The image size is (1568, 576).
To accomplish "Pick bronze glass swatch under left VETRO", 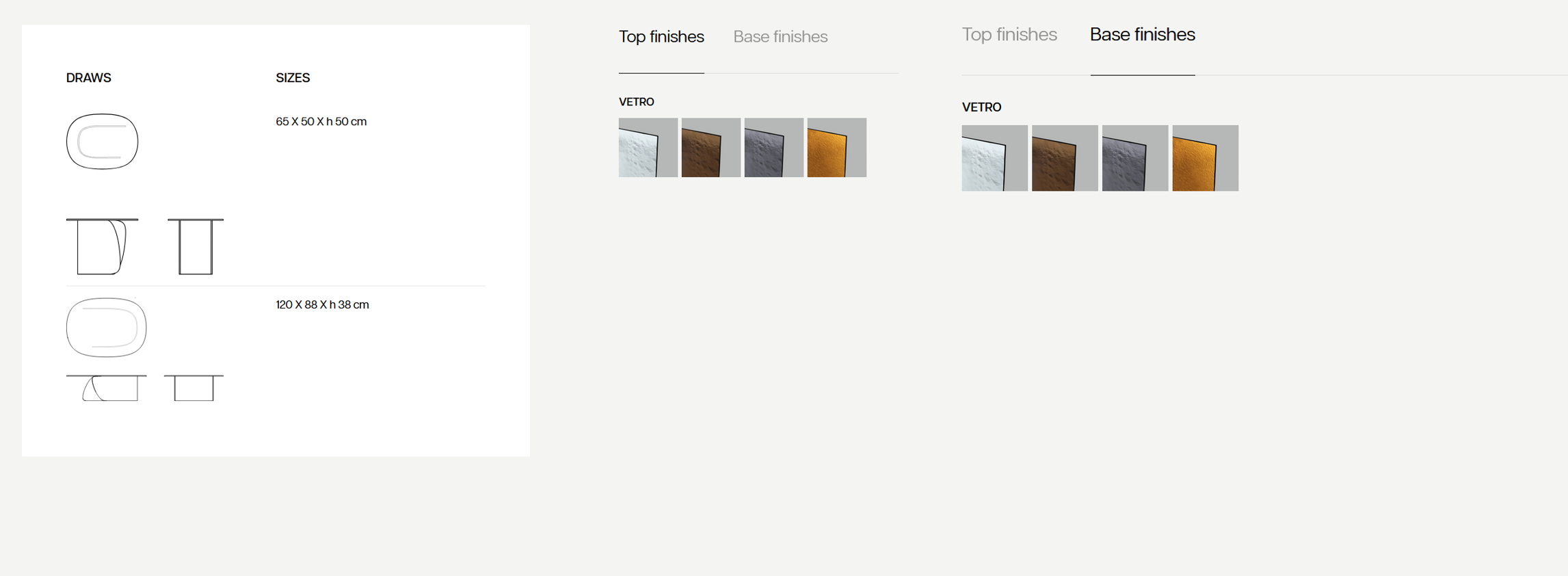I will pos(711,148).
